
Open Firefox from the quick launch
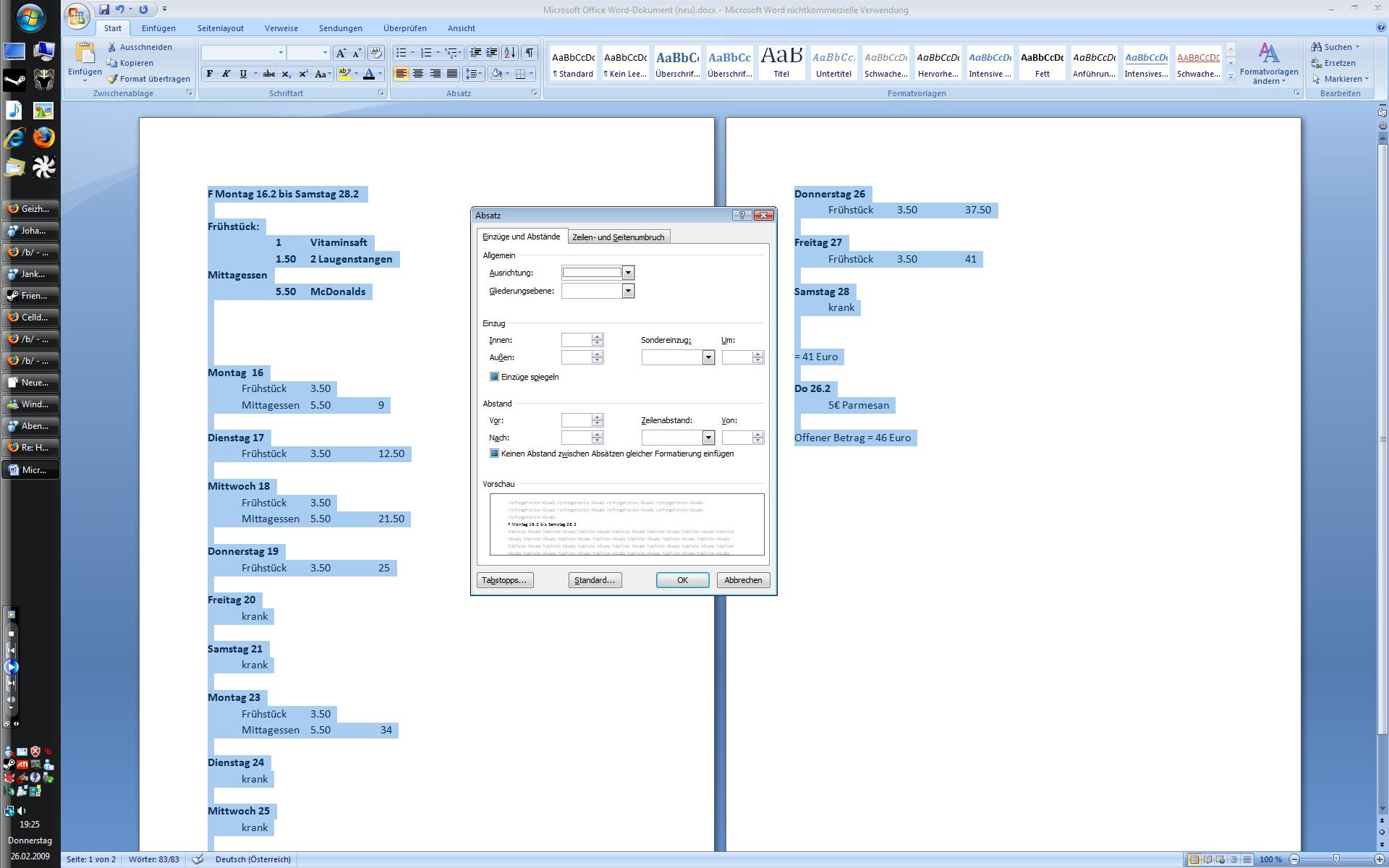pos(43,137)
